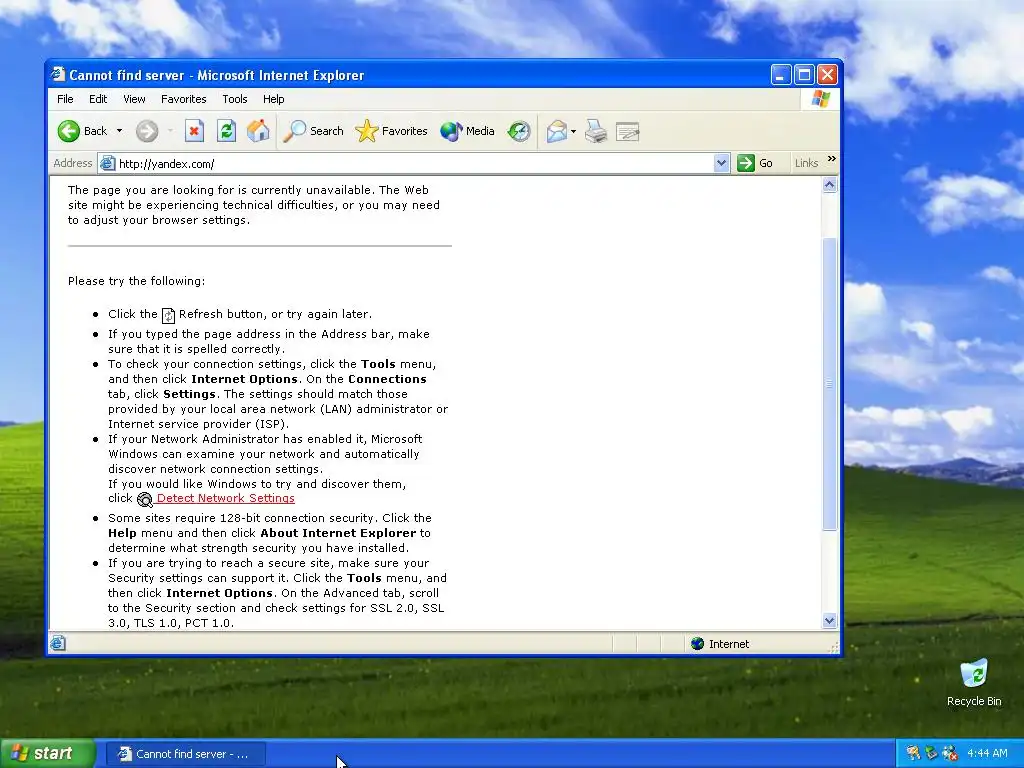Click the scrollbar up arrow
1024x768 pixels.
click(829, 185)
